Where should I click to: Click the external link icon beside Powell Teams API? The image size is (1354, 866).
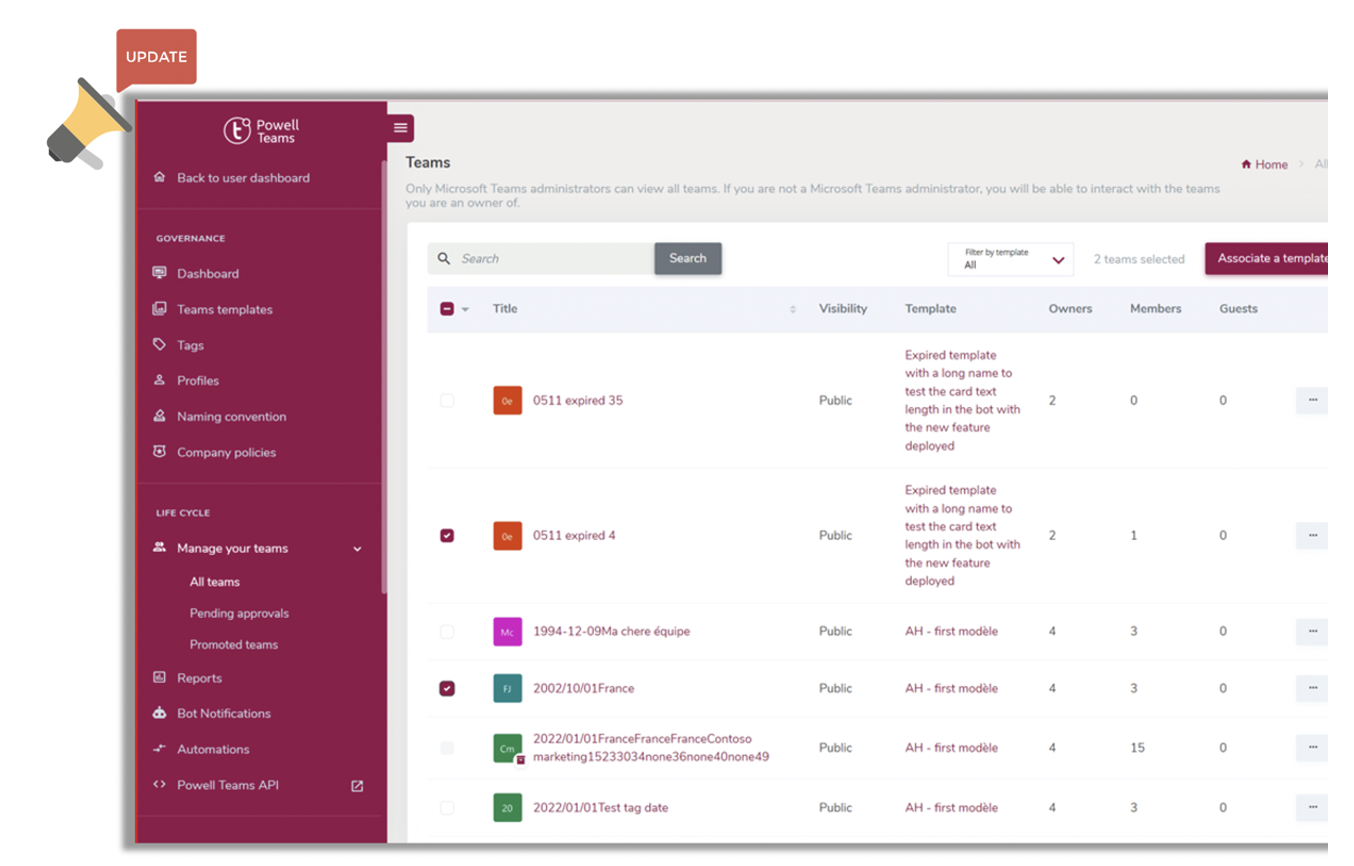[x=356, y=786]
